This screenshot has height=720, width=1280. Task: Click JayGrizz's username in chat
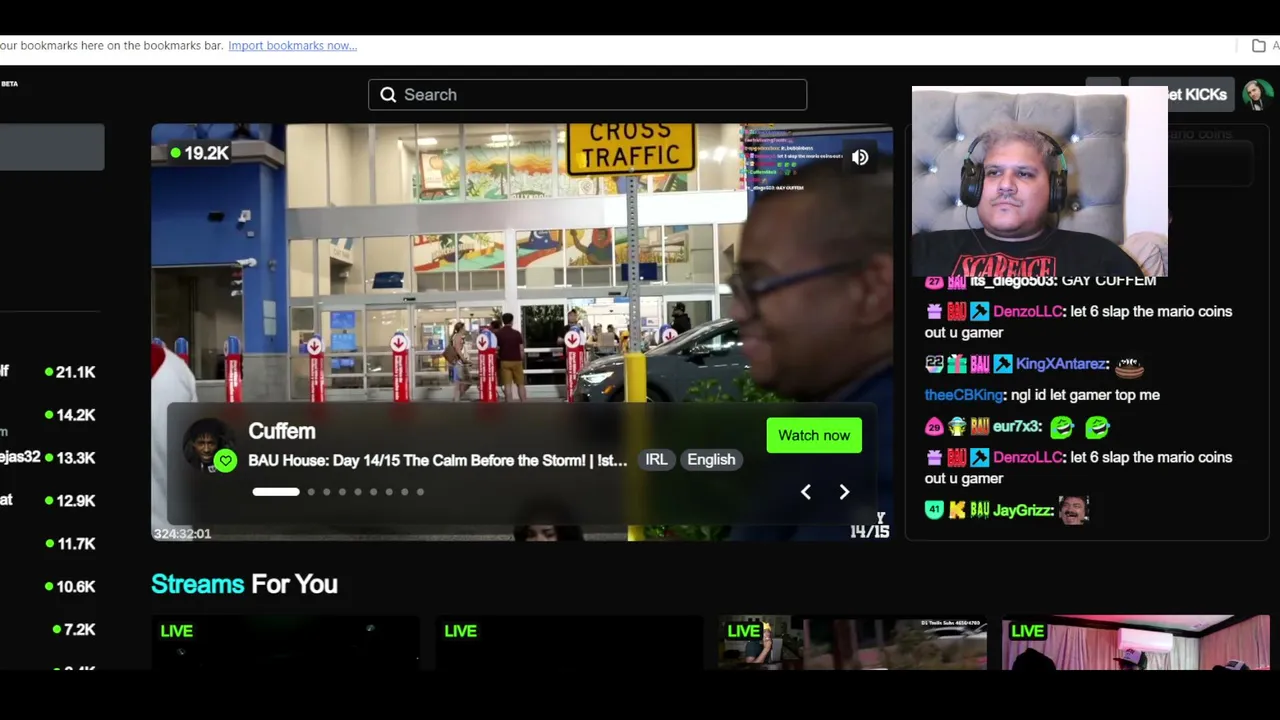1022,510
